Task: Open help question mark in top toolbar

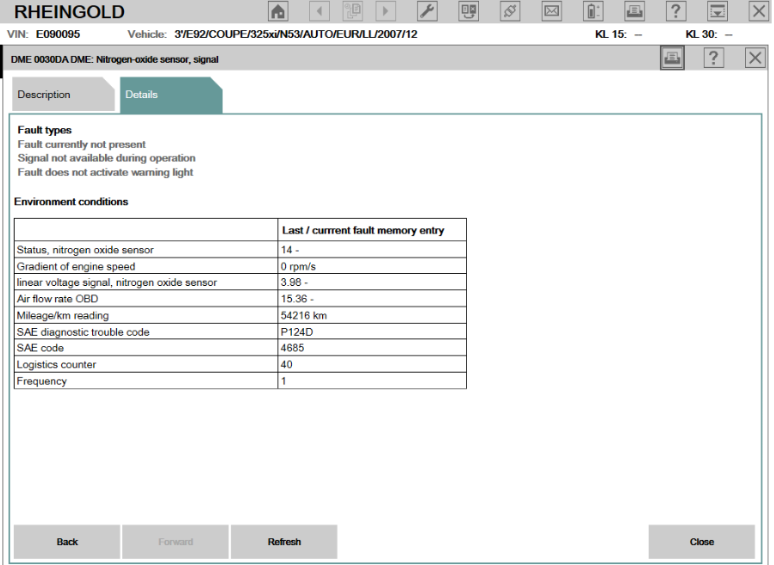Action: [676, 11]
